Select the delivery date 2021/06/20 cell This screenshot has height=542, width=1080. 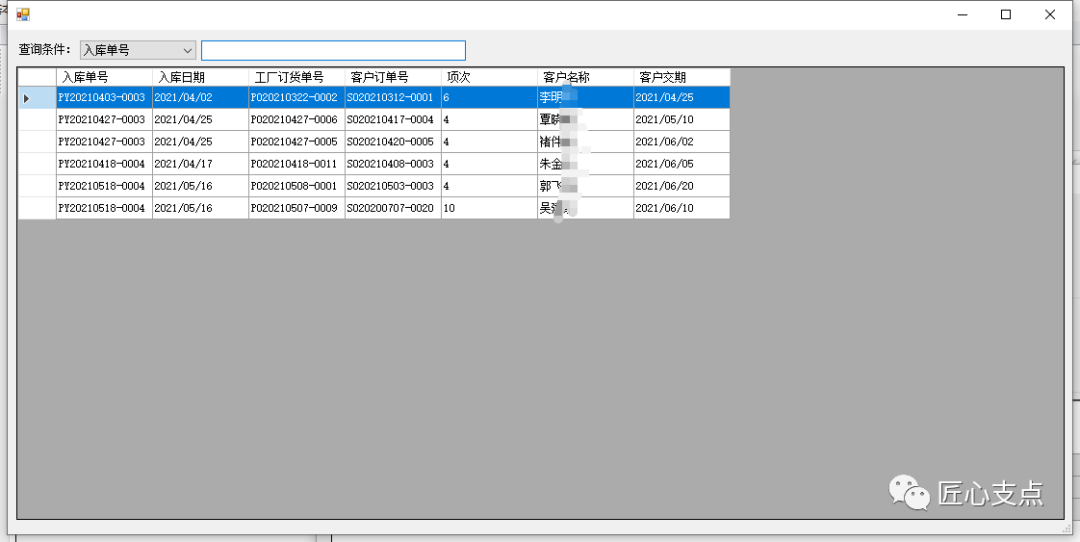(680, 186)
